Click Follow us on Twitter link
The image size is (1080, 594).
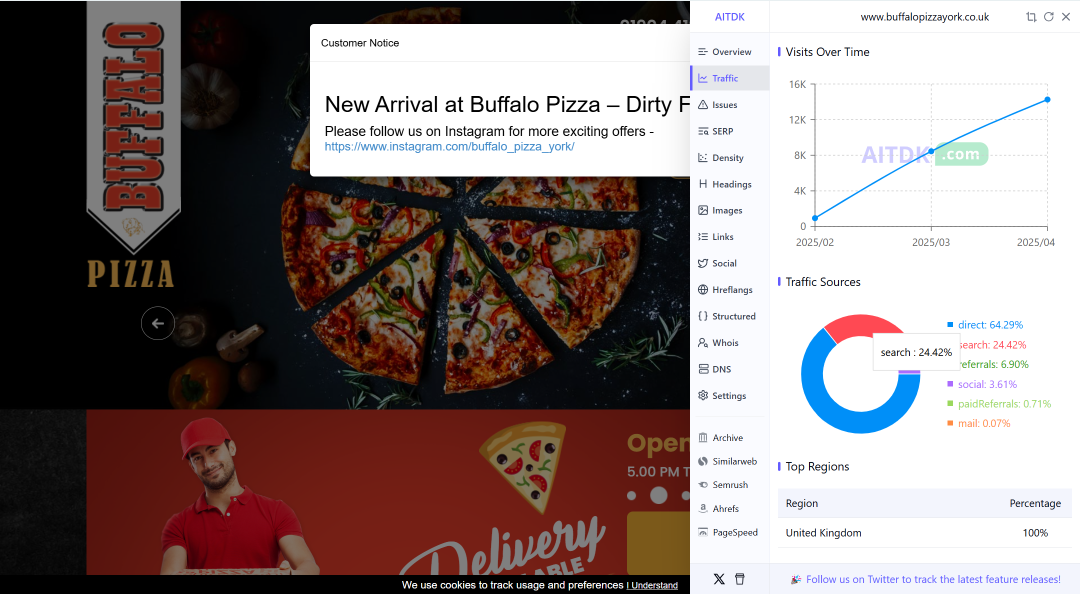(x=933, y=580)
